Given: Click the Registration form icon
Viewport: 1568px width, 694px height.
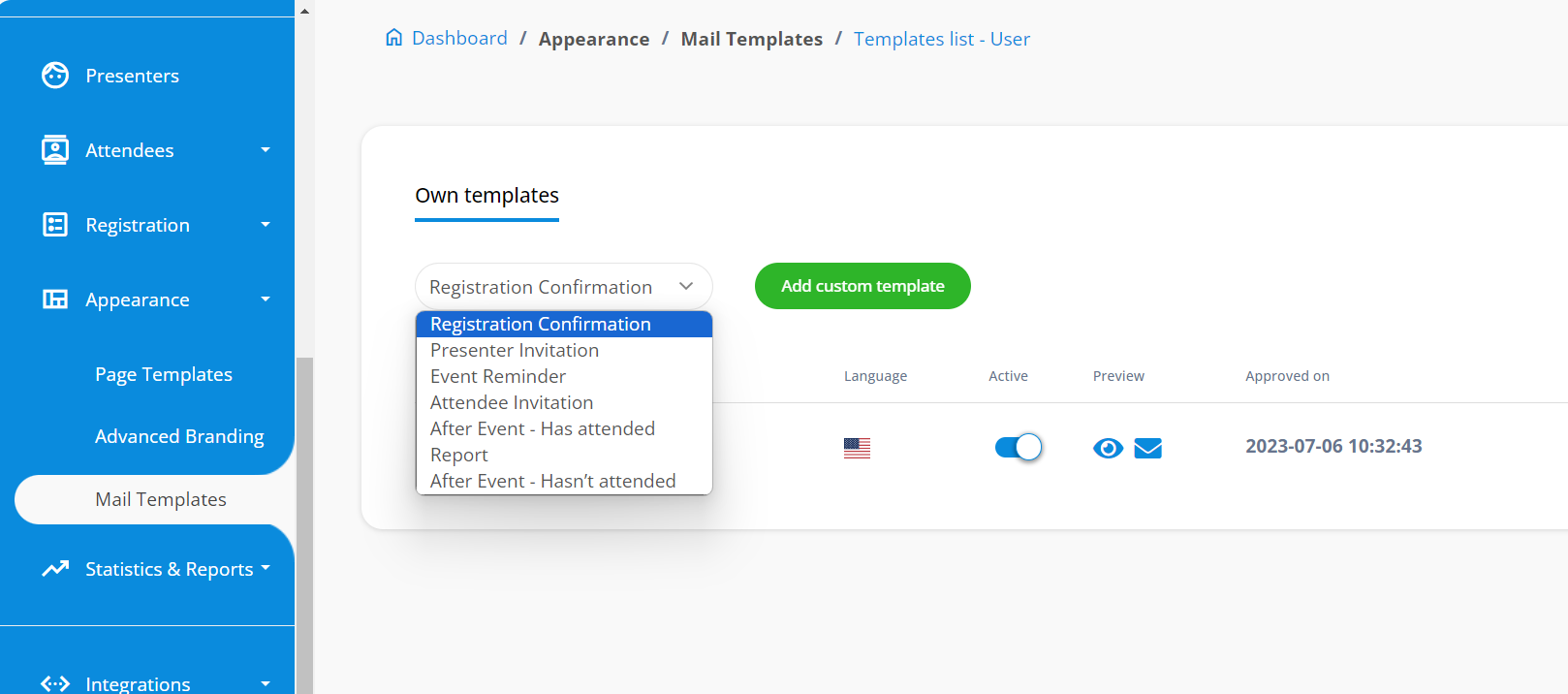Looking at the screenshot, I should point(55,225).
